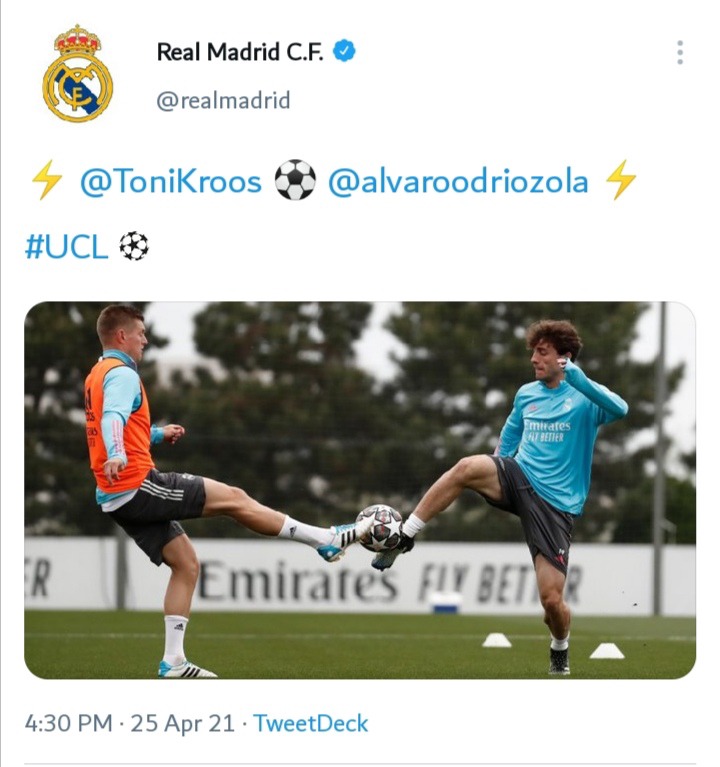This screenshot has height=767, width=720.
Task: Open the three-dot tweet options menu
Action: click(680, 52)
